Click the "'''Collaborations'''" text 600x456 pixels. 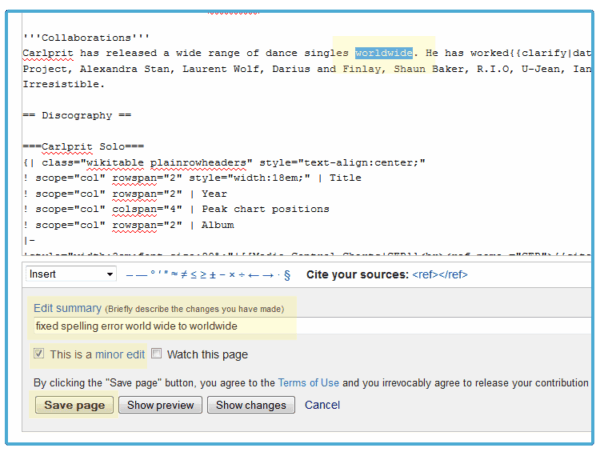click(86, 37)
